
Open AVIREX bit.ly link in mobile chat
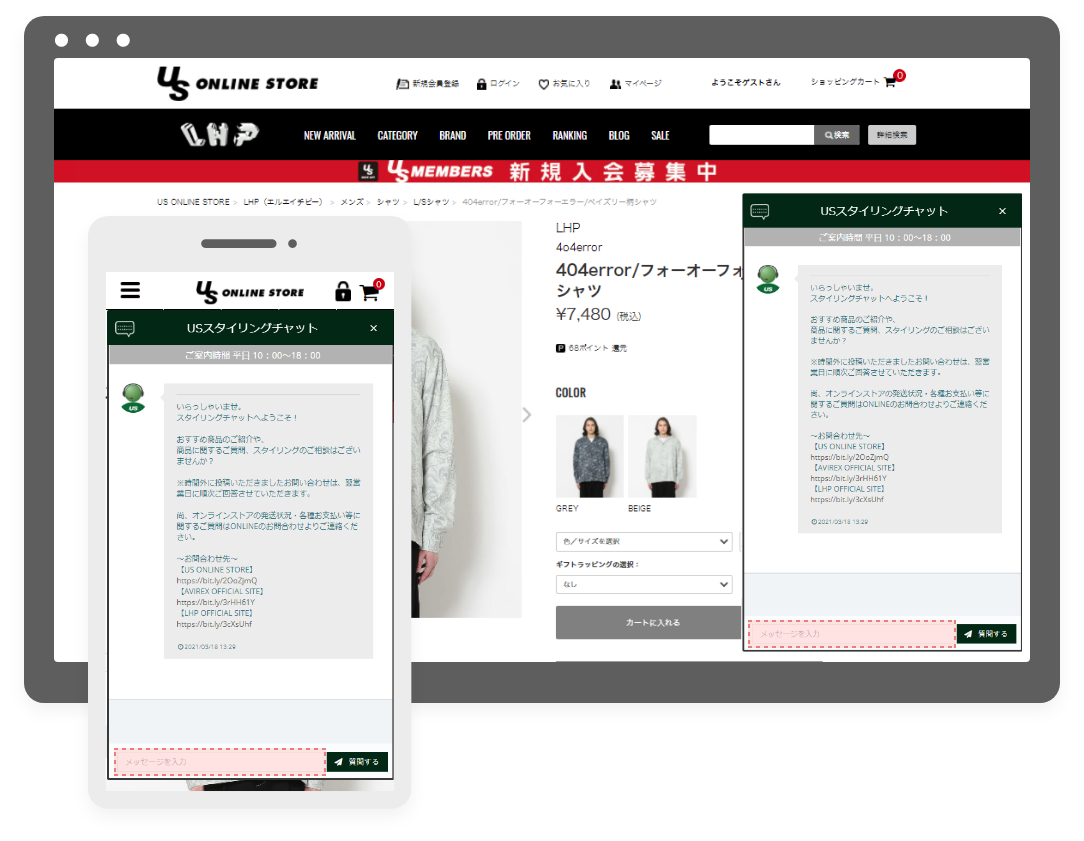coord(216,602)
